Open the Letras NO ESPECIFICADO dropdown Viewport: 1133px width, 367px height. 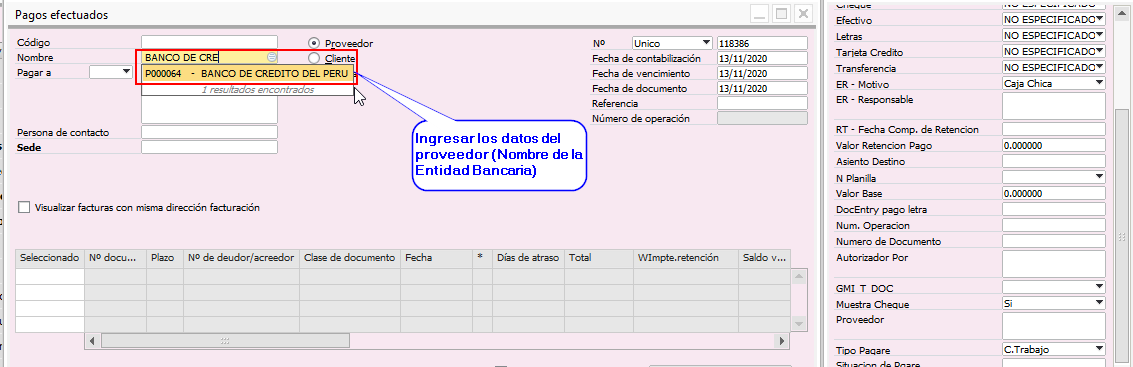click(1100, 35)
